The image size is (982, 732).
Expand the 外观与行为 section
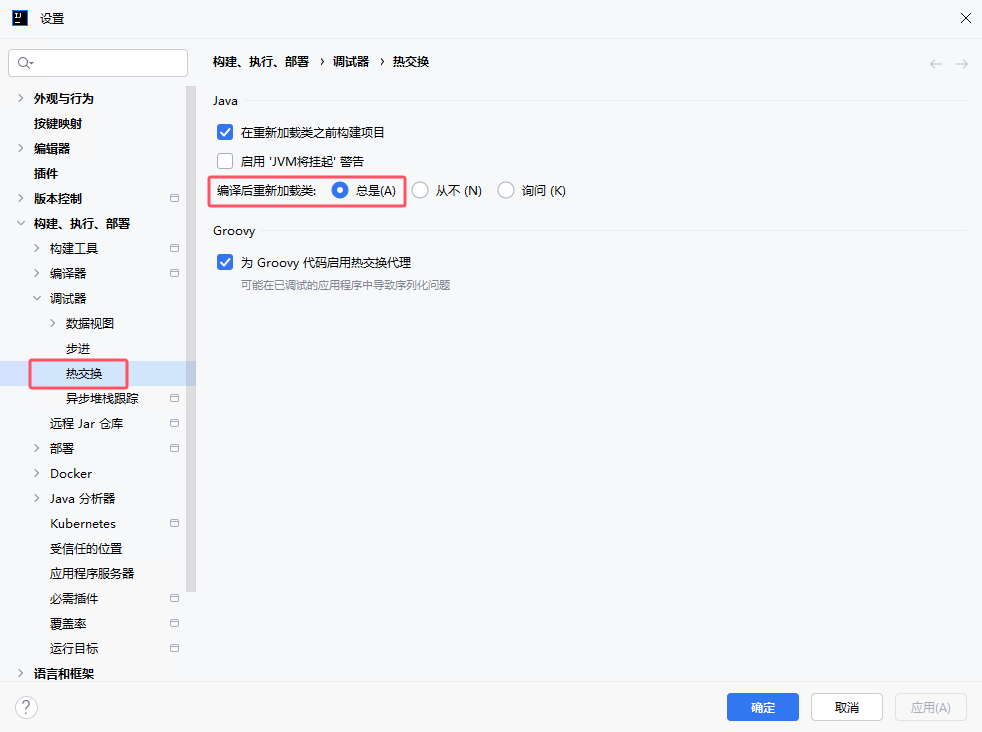[x=19, y=98]
